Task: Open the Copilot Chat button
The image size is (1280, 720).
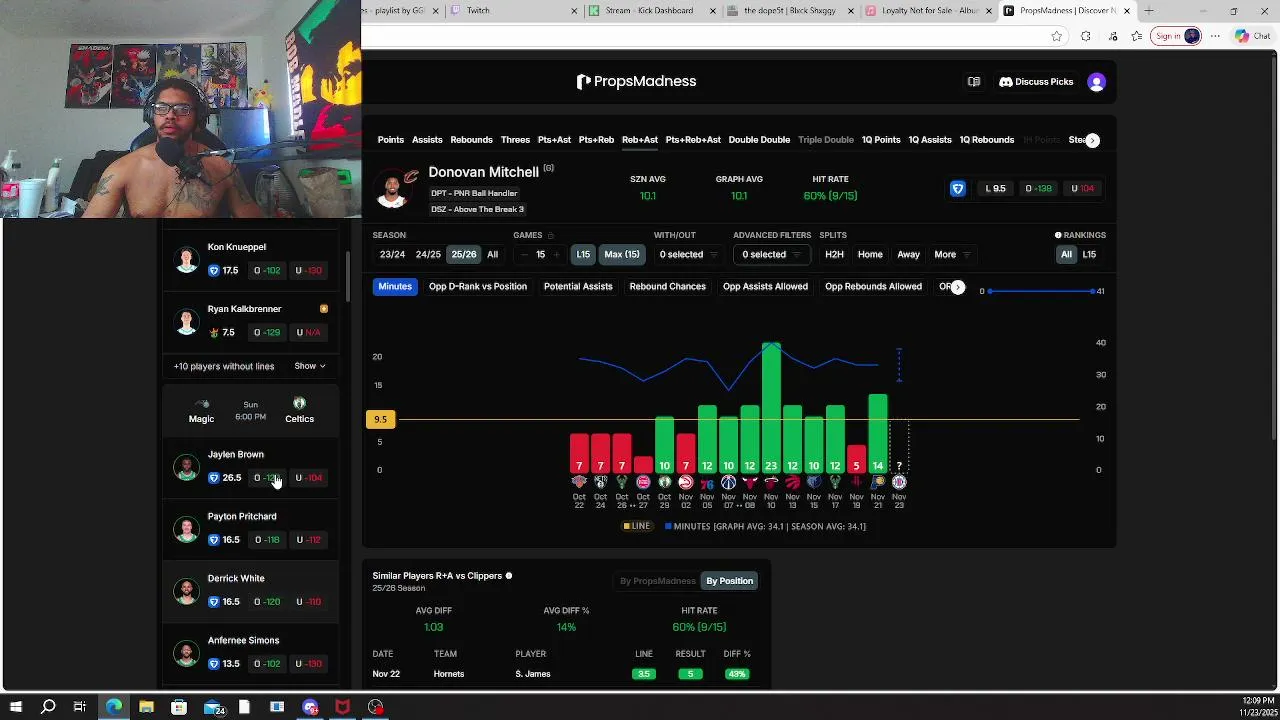Action: (x=1252, y=36)
